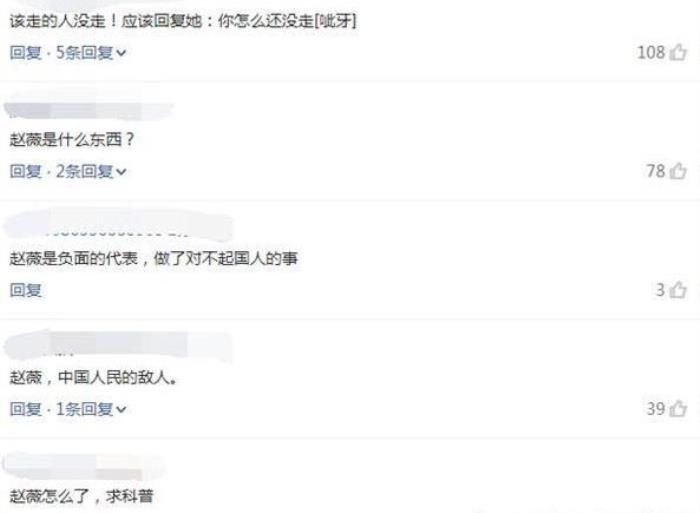This screenshot has height=513, width=700.
Task: Click the 108 like count number
Action: [x=651, y=53]
